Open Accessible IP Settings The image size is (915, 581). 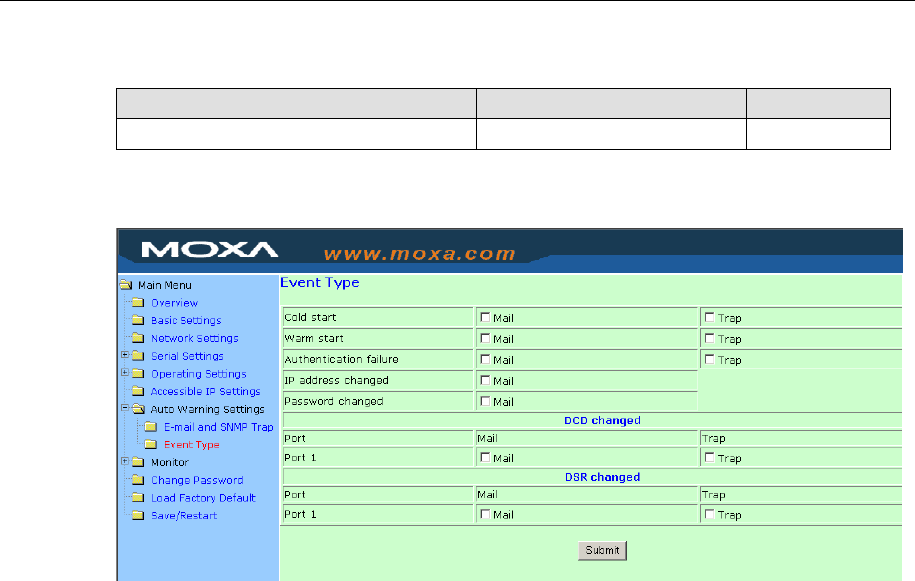coord(205,391)
